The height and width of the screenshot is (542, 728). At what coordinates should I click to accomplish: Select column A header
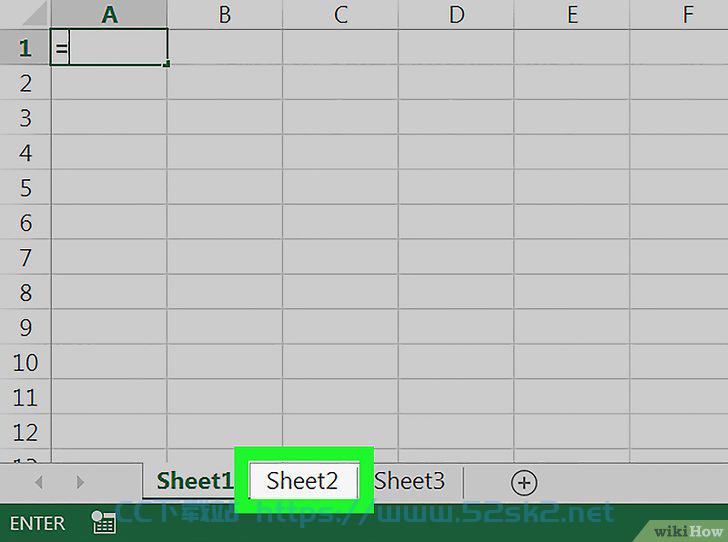(109, 14)
